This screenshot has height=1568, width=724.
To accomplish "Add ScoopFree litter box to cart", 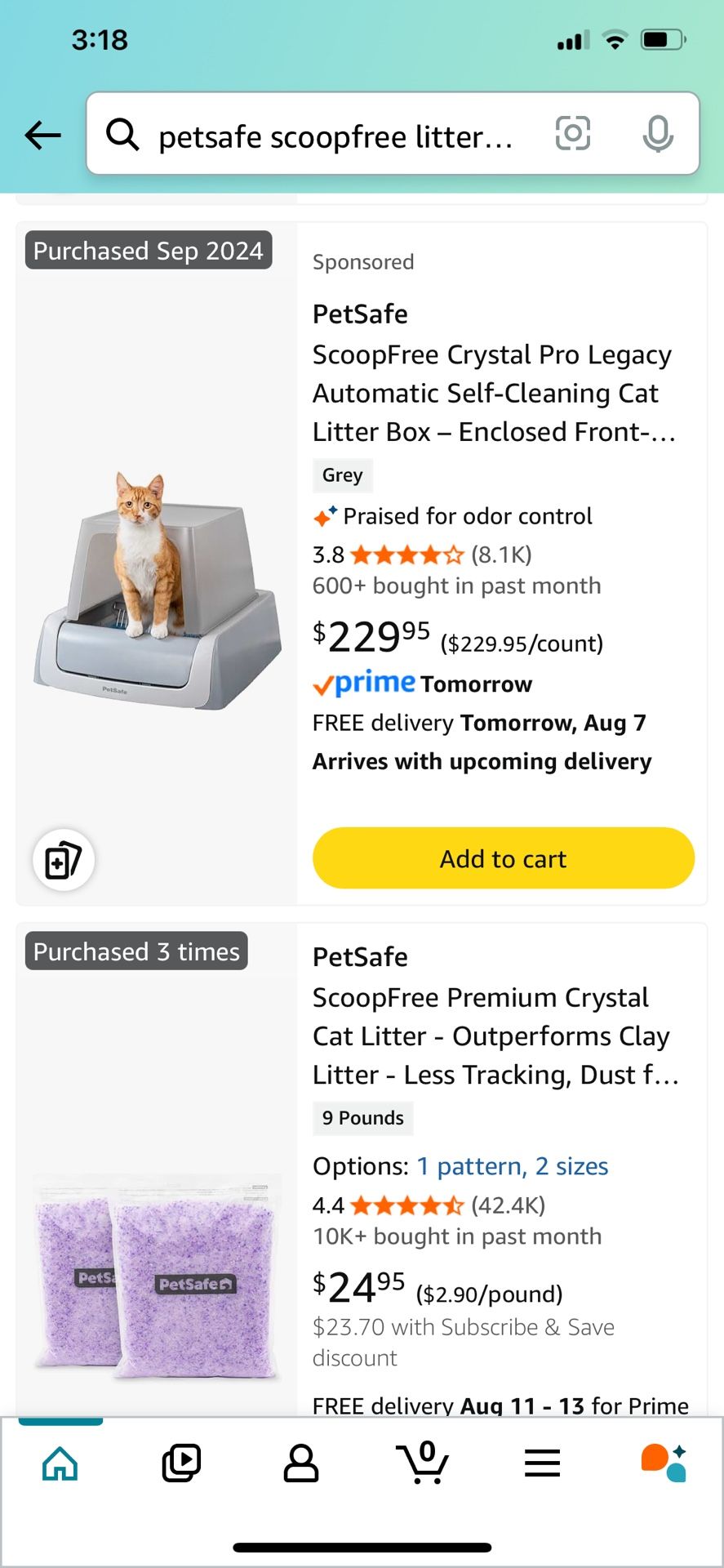I will coord(503,858).
